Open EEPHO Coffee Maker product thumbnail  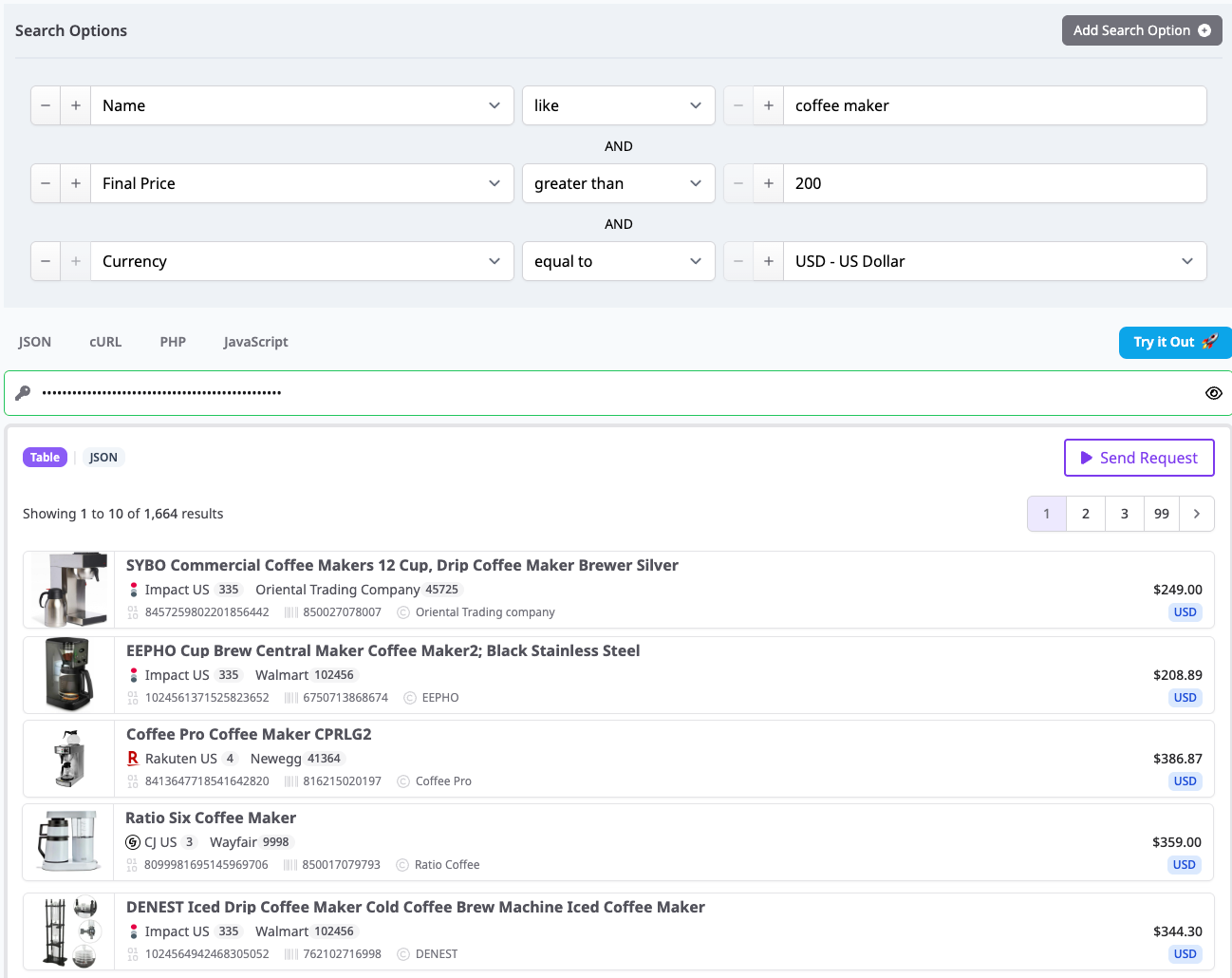pyautogui.click(x=69, y=674)
